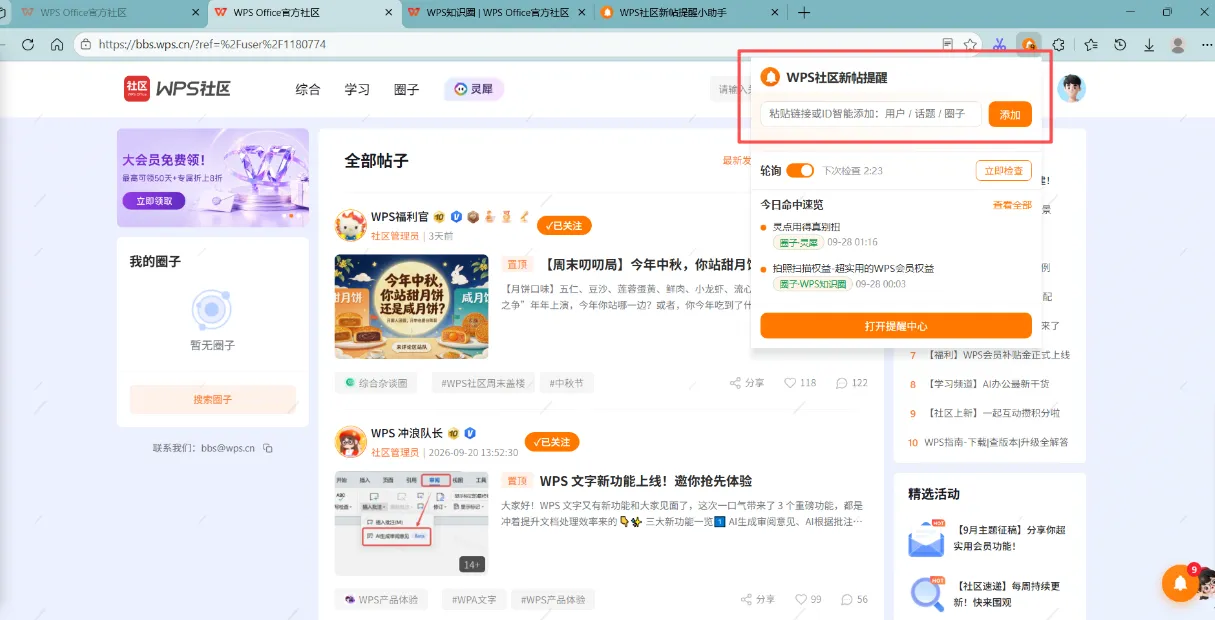This screenshot has width=1215, height=620.
Task: Click the user avatar in page header
Action: [x=1072, y=88]
